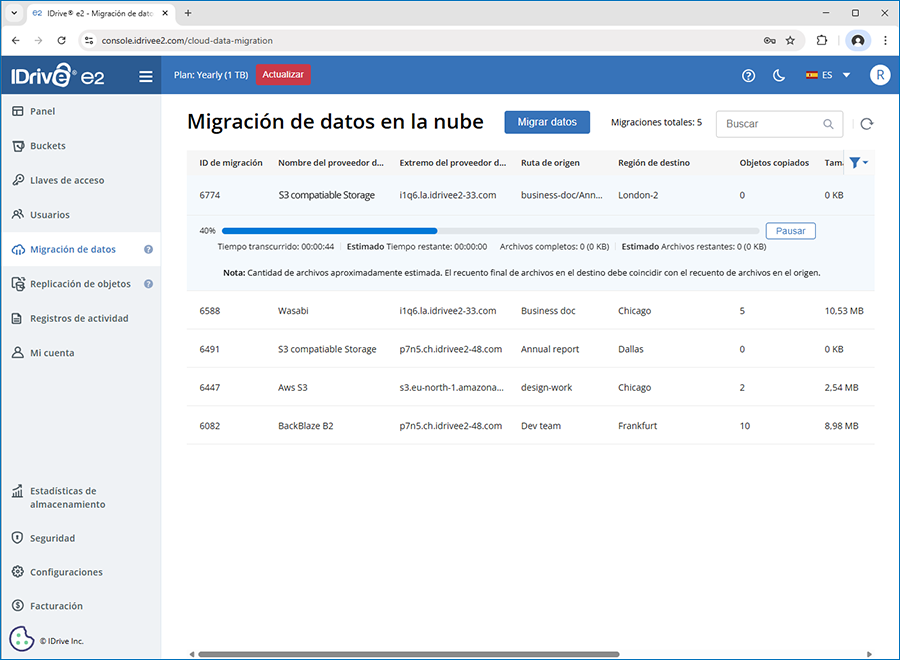Image resolution: width=900 pixels, height=660 pixels.
Task: Open the filter dropdown in table header
Action: tap(858, 163)
